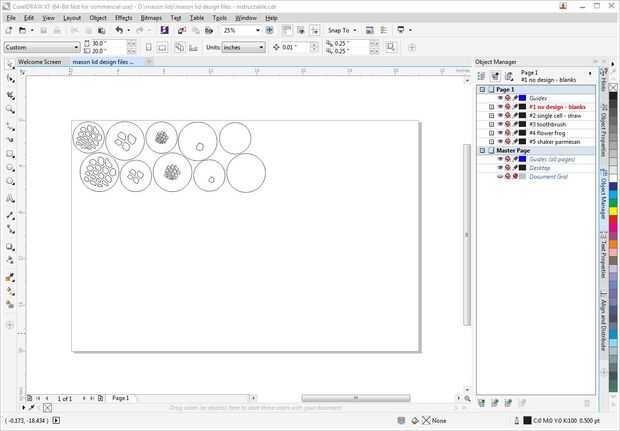Open the Align and Distribute docker tab
Viewport: 620px width, 431px height.
tap(603, 320)
